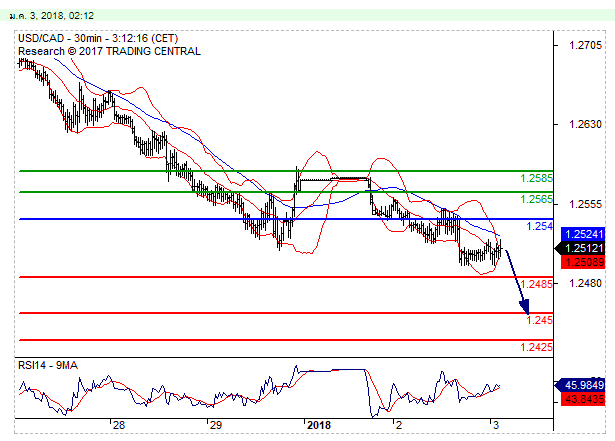Select the 'USD/CAD - 30min - 3:12:16 (CET)' title
This screenshot has width=615, height=441.
pyautogui.click(x=98, y=38)
